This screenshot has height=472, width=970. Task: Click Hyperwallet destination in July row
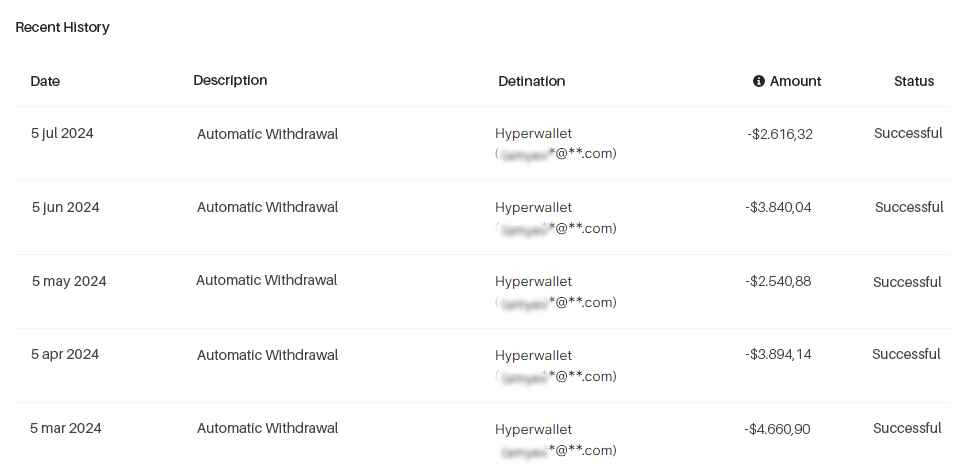point(533,134)
